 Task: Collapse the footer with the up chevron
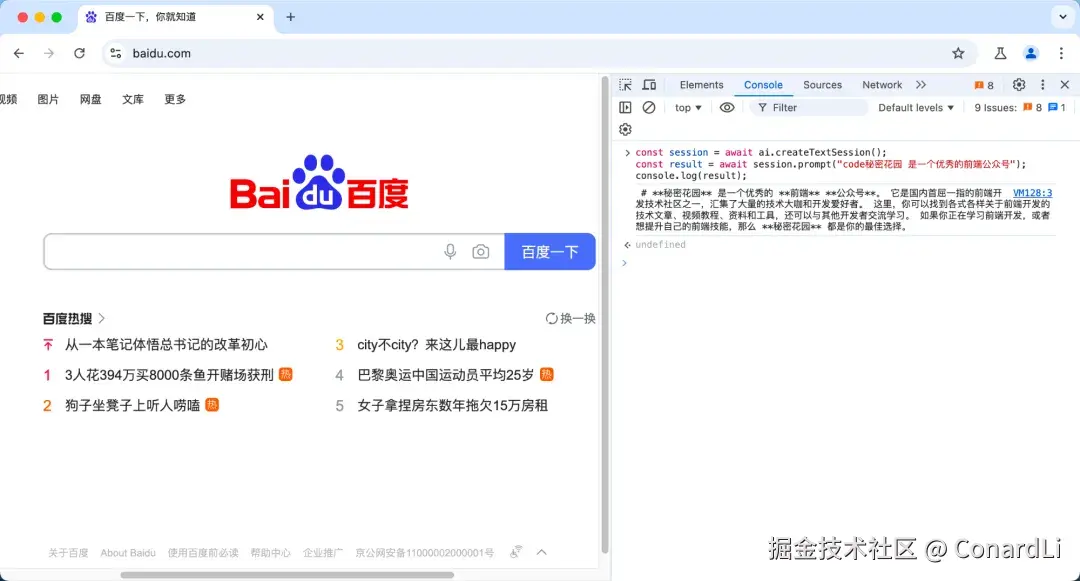[x=542, y=552]
